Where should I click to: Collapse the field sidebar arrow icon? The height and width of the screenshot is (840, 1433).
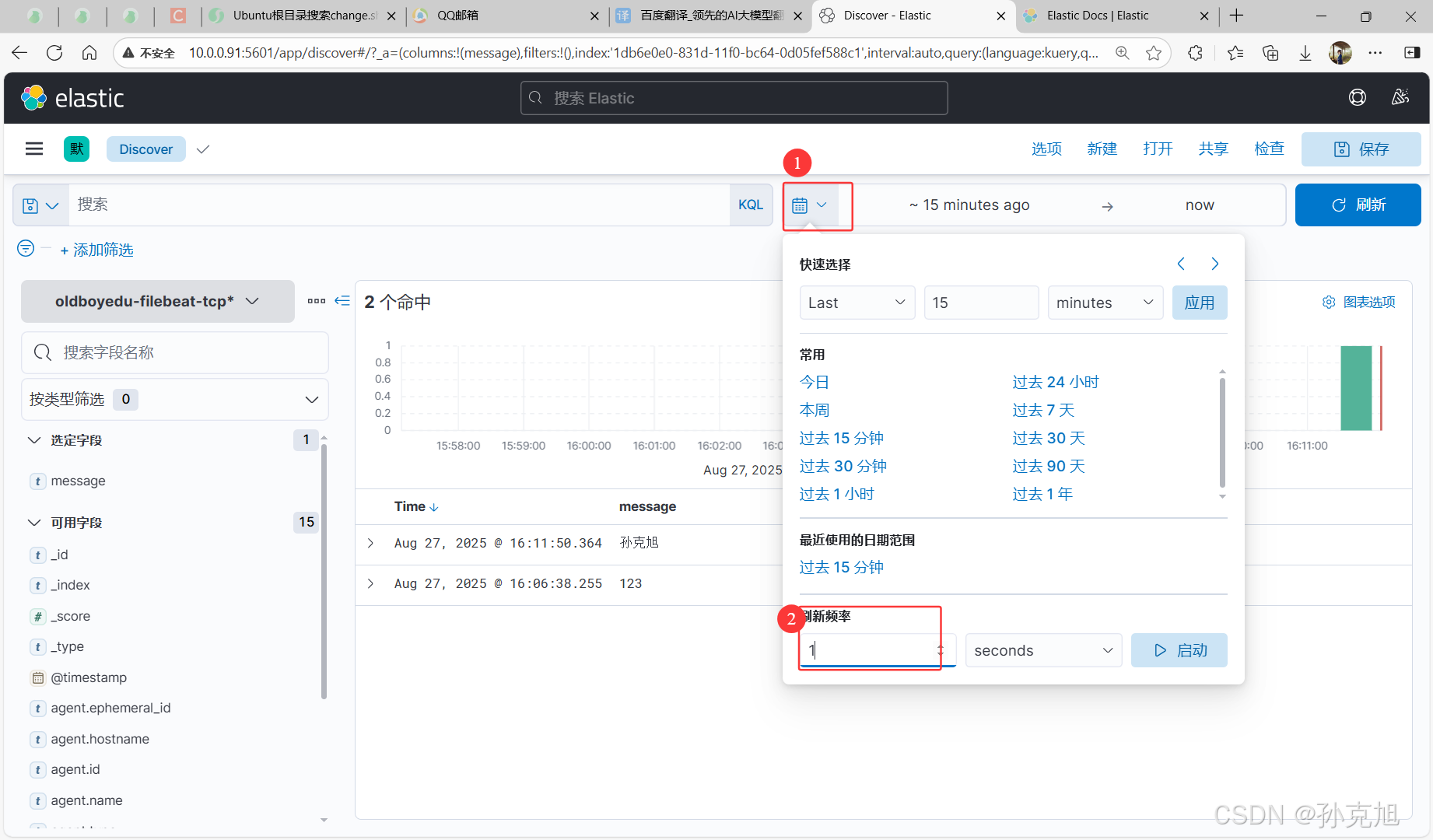pyautogui.click(x=342, y=300)
